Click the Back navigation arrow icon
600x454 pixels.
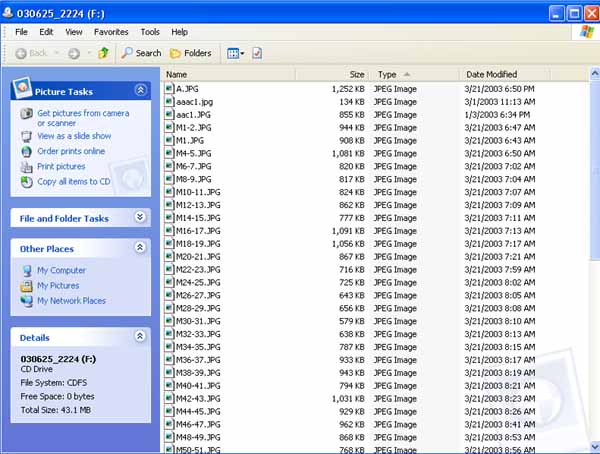point(21,53)
